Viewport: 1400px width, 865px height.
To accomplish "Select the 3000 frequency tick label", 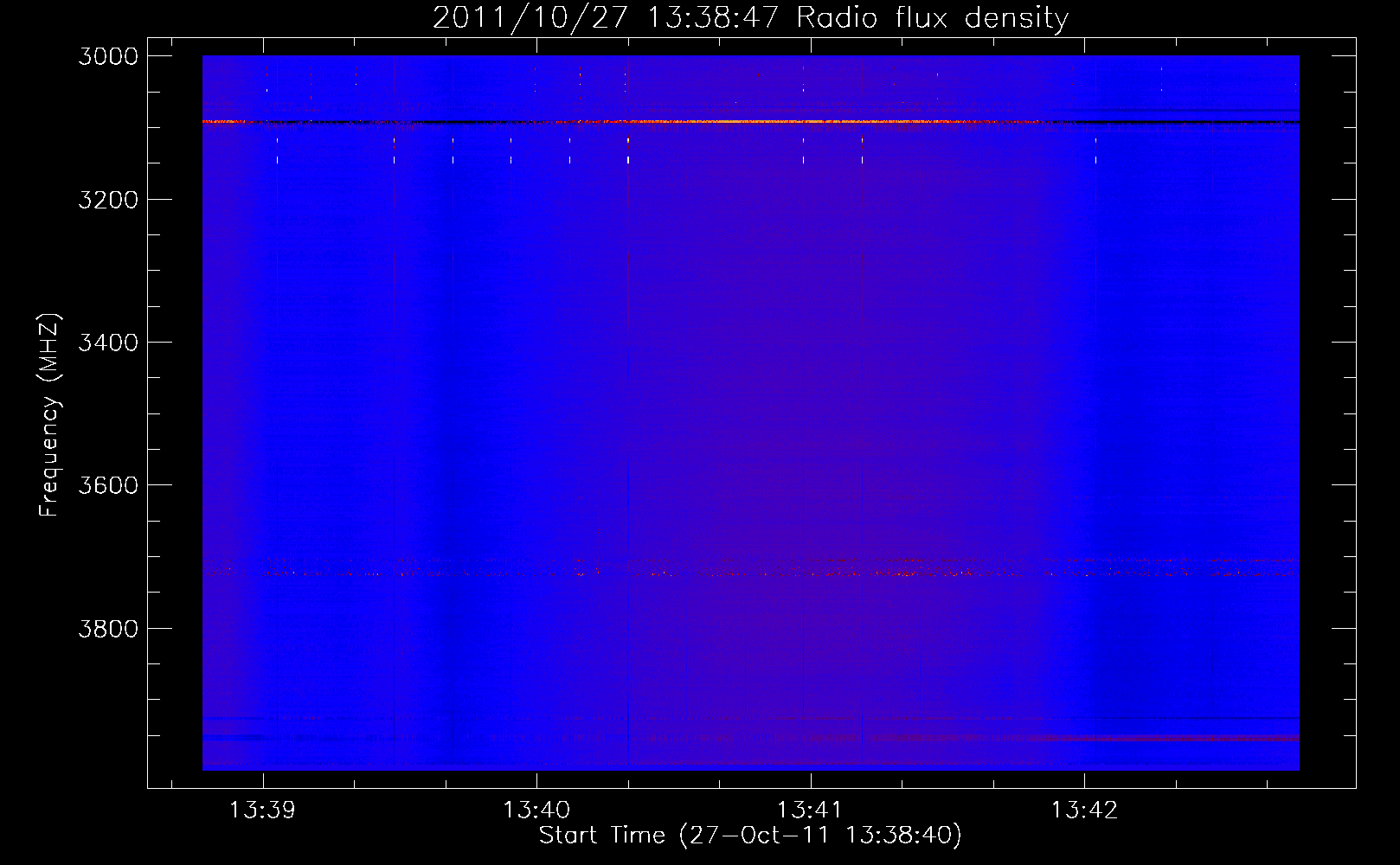I will pyautogui.click(x=108, y=56).
